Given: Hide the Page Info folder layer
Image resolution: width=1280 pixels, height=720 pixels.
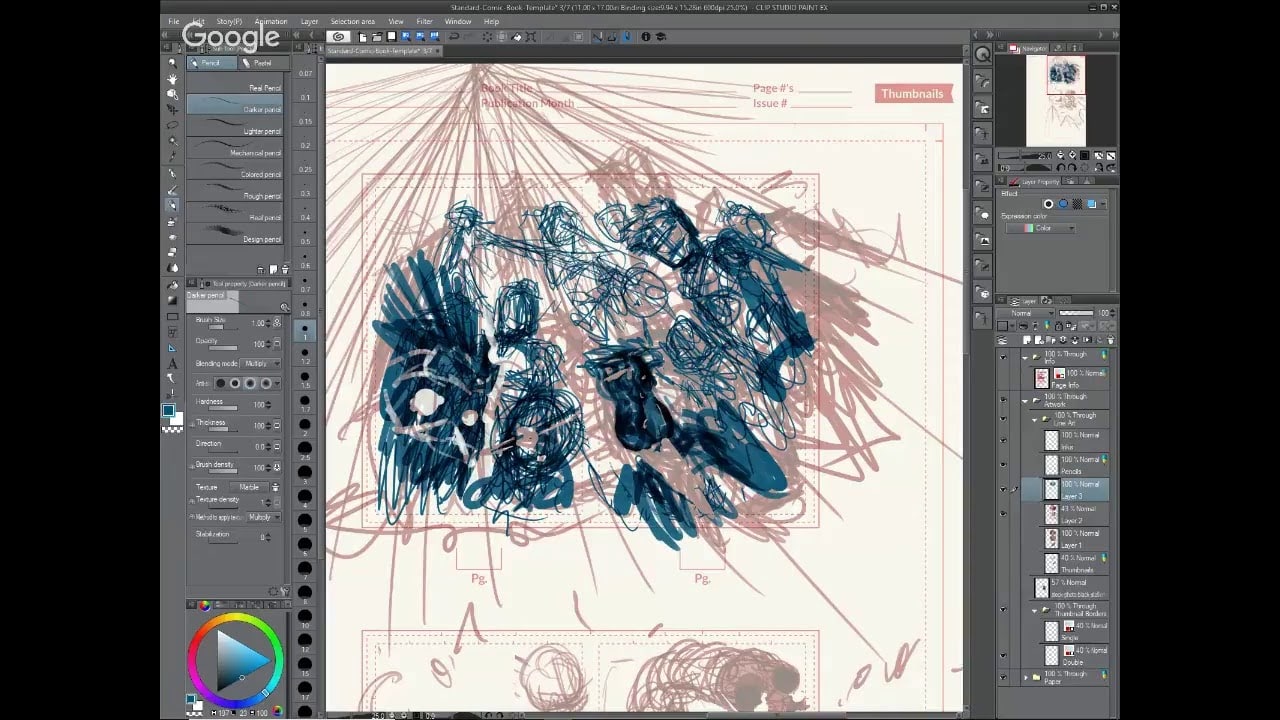Looking at the screenshot, I should pyautogui.click(x=1003, y=356).
